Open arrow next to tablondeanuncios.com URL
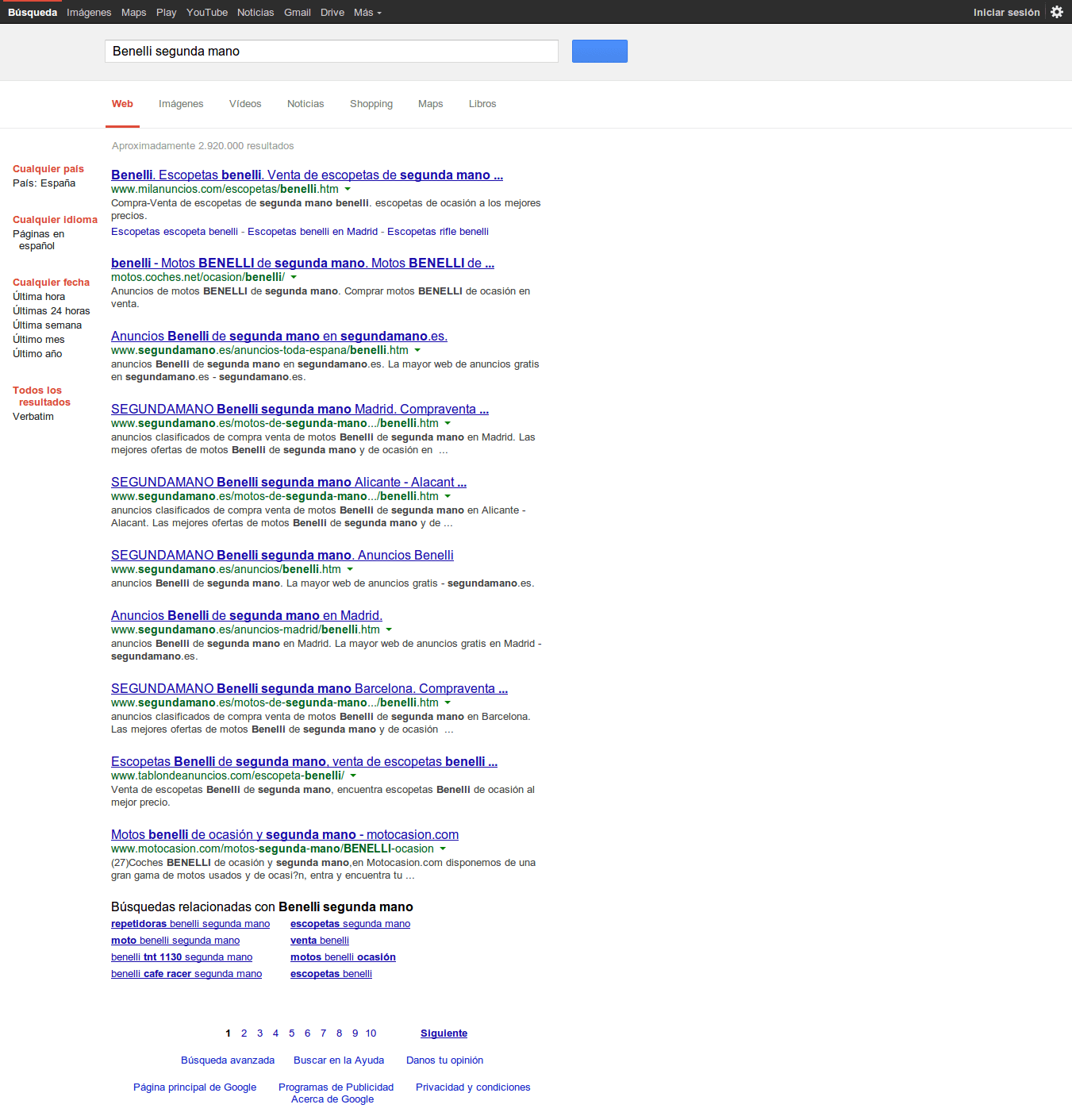1072x1120 pixels. coord(353,776)
